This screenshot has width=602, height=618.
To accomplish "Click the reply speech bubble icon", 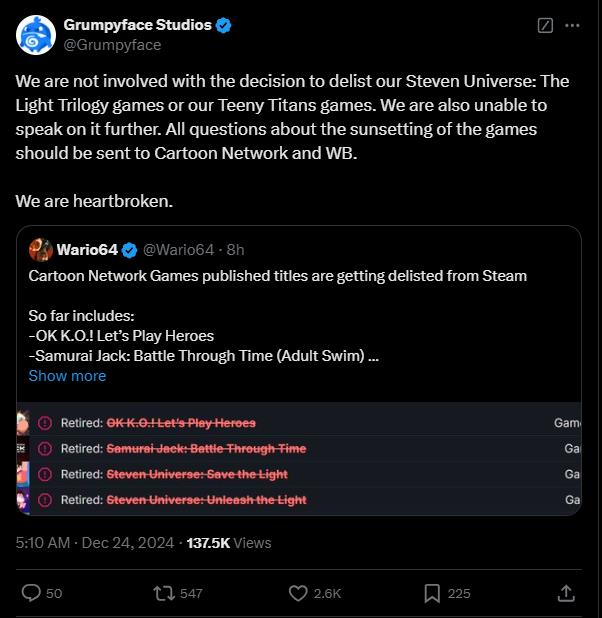I will [x=31, y=593].
